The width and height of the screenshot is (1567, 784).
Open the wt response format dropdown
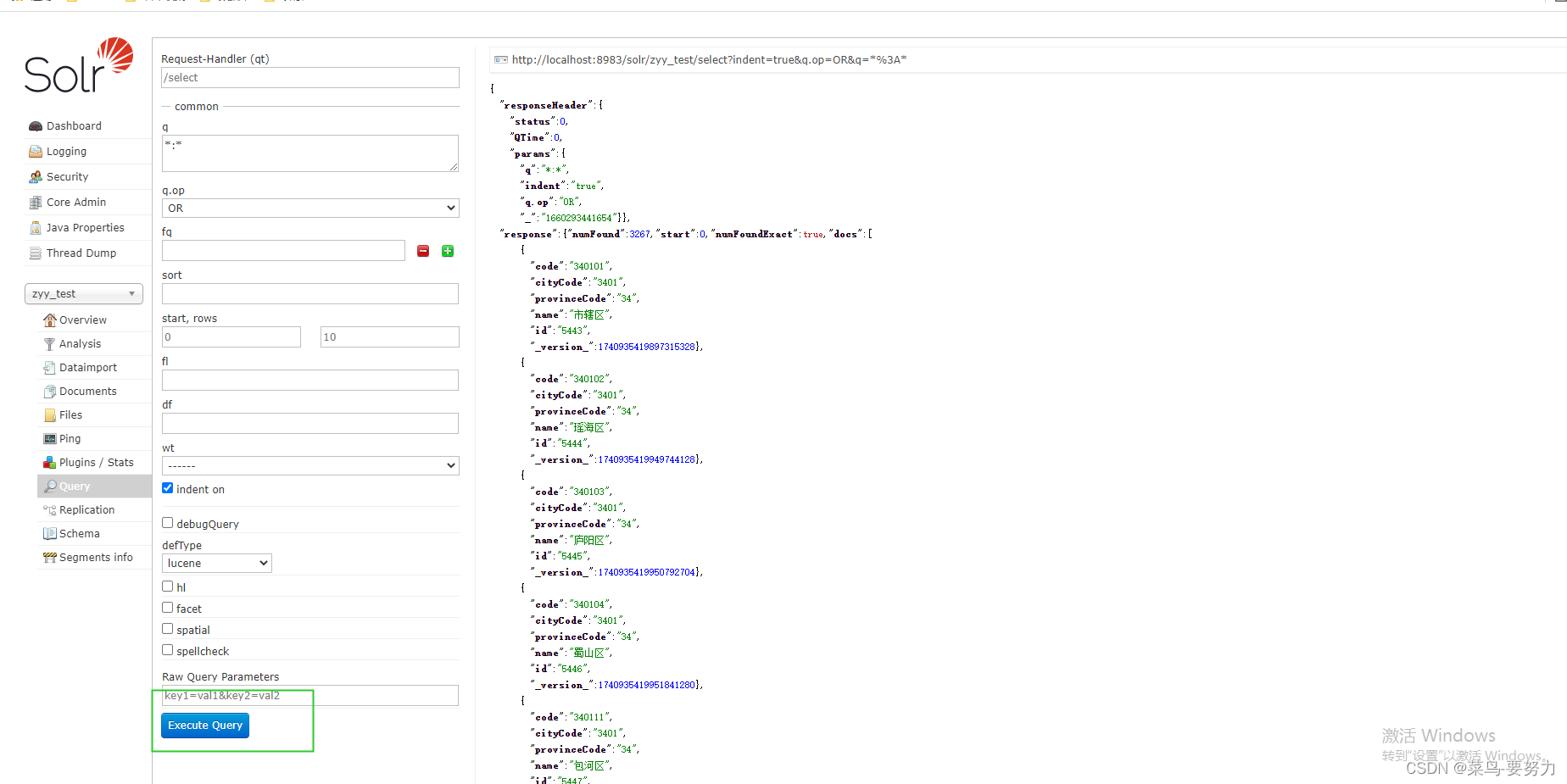310,465
